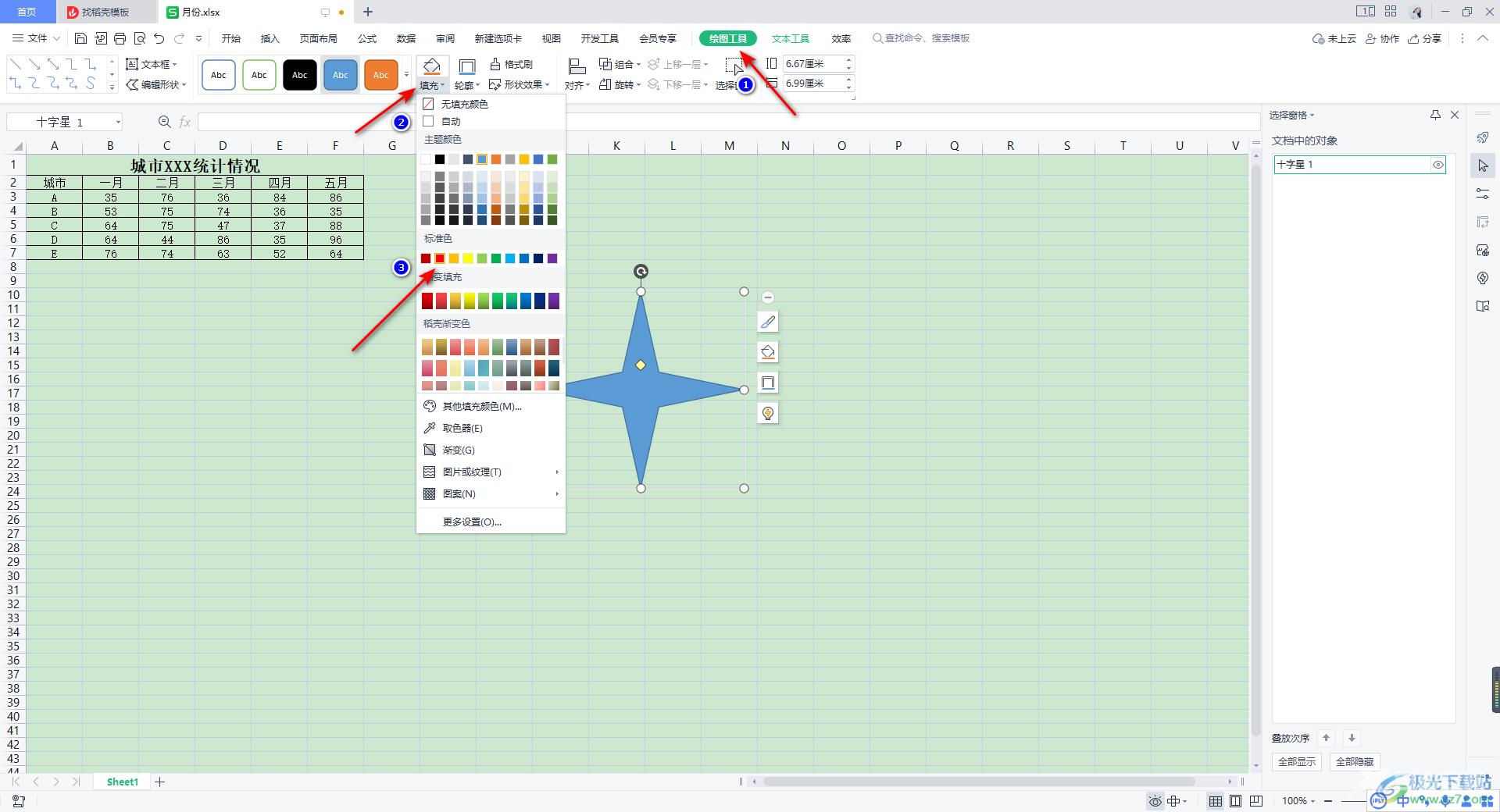Click the light bulb icon beside the shape
Screen dimensions: 1500x812
[768, 413]
